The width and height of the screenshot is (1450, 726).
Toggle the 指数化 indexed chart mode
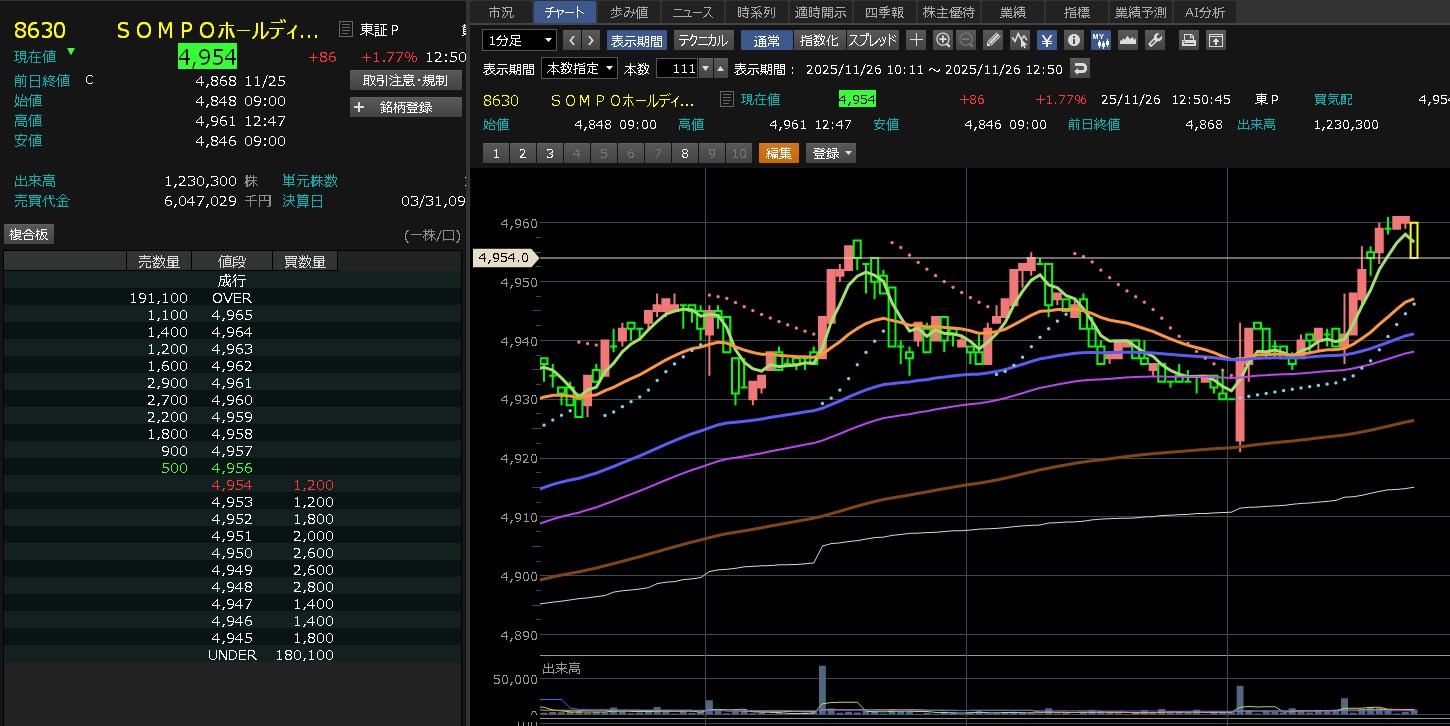point(820,40)
